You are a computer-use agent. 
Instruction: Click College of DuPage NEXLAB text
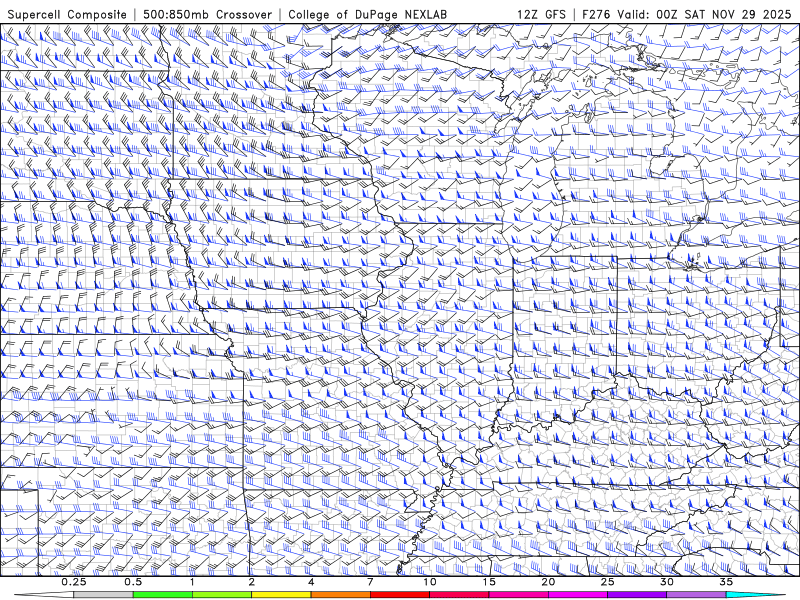(367, 15)
